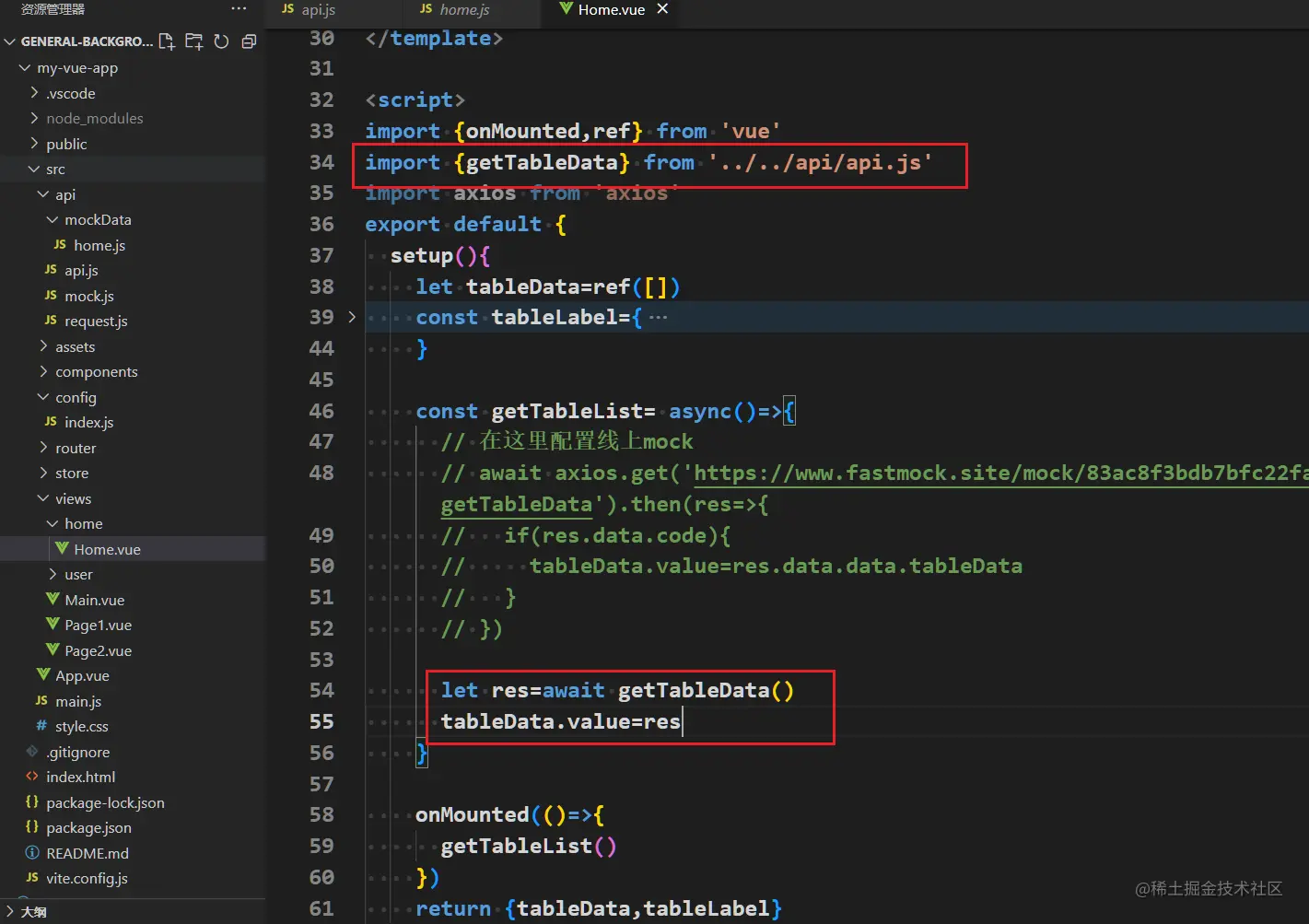Open Page2.vue from the explorer
Screen dimensions: 1309x924
pos(98,650)
